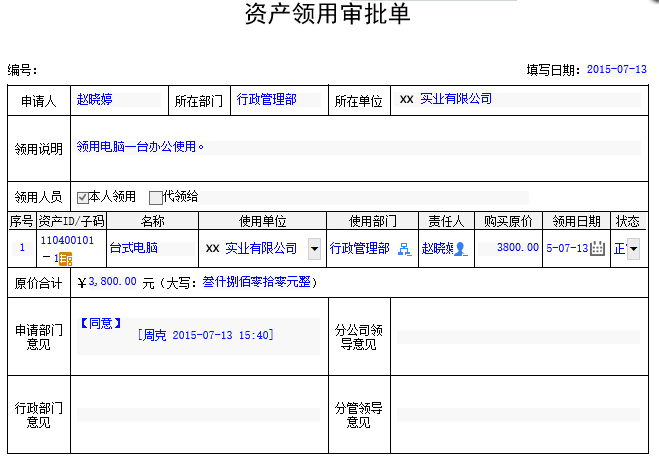
Task: Select the 填写日期 value 2015-07-13
Action: (x=617, y=69)
